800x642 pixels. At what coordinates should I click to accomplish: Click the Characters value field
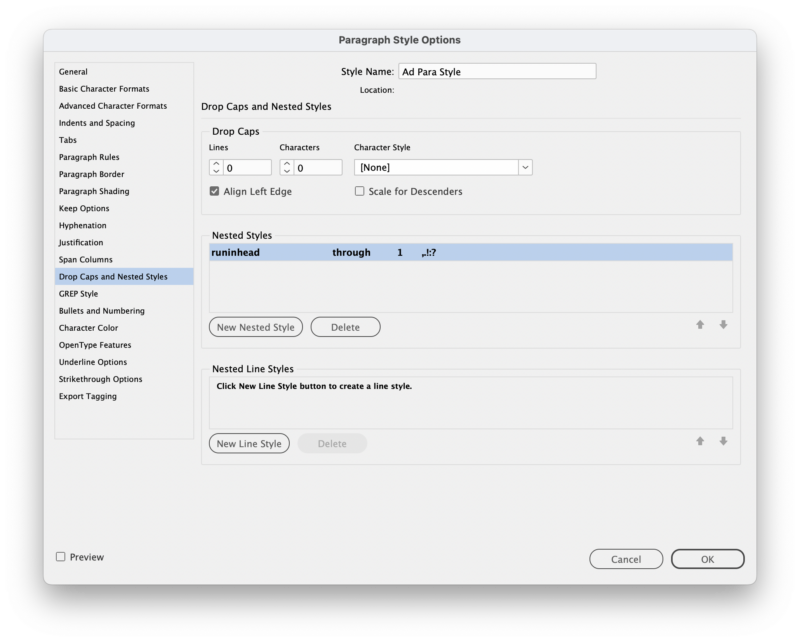pos(318,167)
